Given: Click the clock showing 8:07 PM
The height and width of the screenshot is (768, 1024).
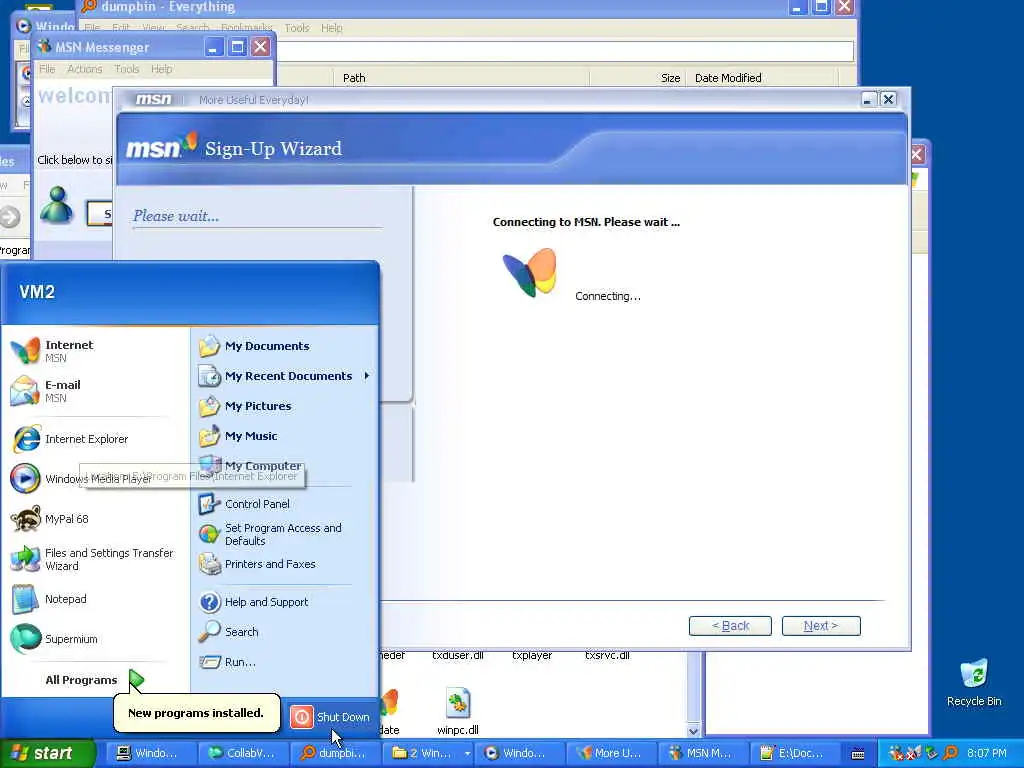Looking at the screenshot, I should pos(987,753).
